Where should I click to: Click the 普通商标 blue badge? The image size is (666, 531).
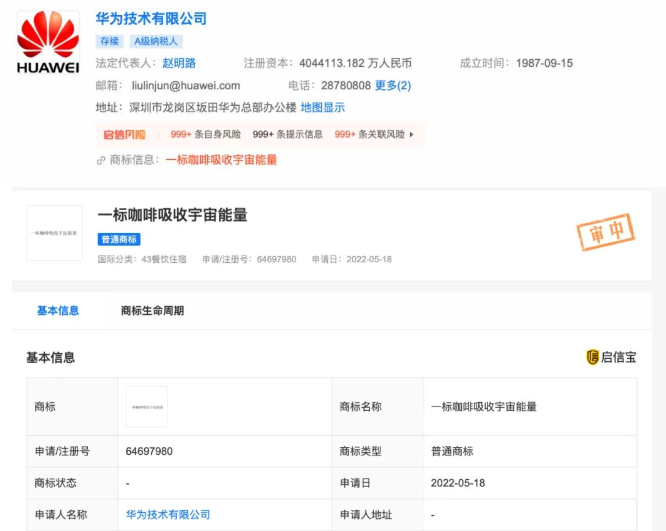119,239
